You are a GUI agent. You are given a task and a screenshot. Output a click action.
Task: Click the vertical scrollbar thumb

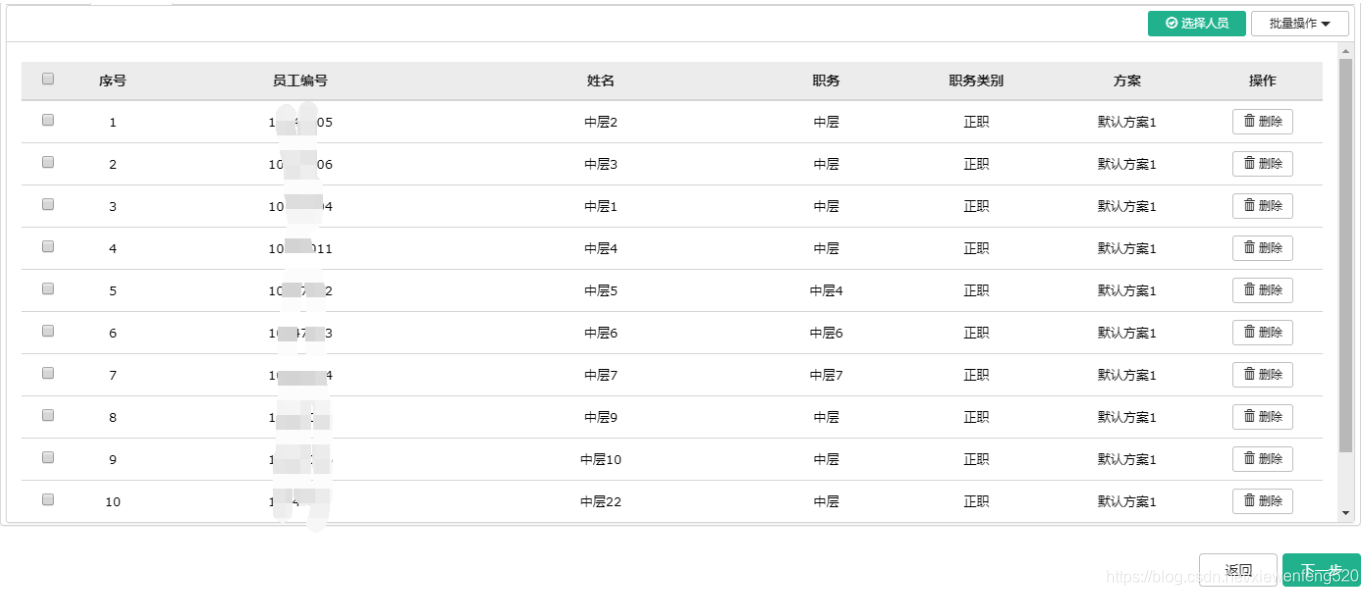[1345, 253]
